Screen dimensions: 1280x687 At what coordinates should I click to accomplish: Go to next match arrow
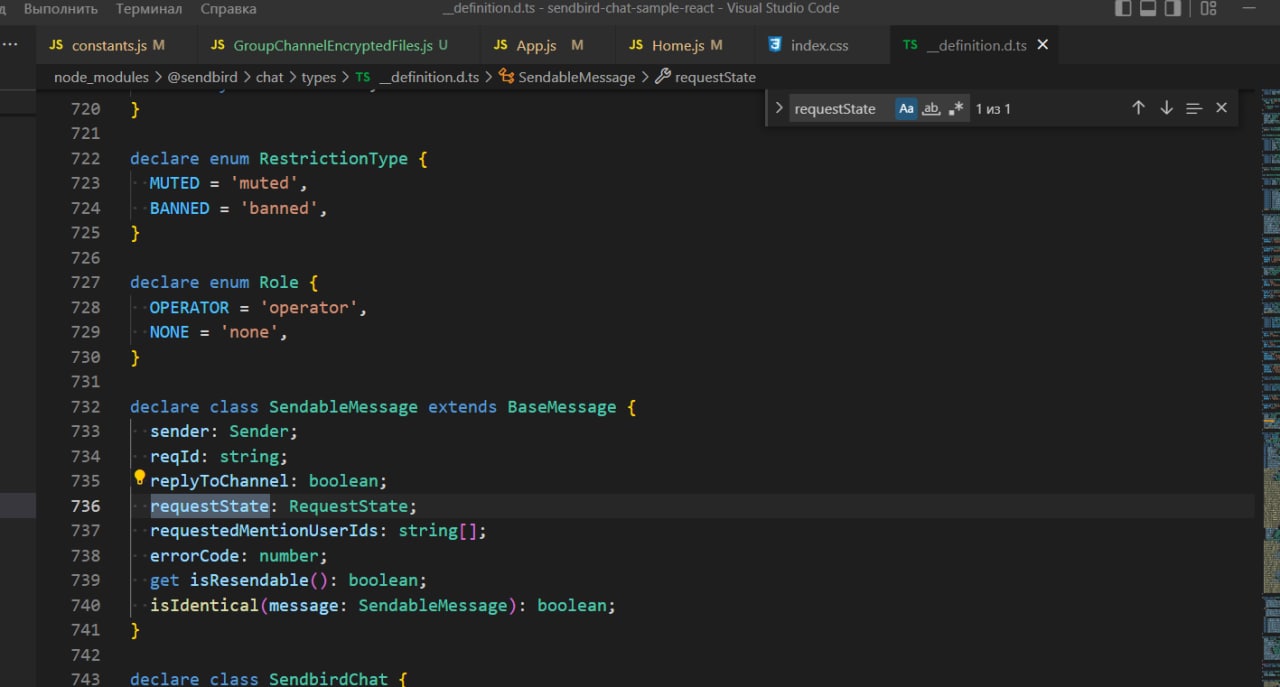pos(1166,108)
